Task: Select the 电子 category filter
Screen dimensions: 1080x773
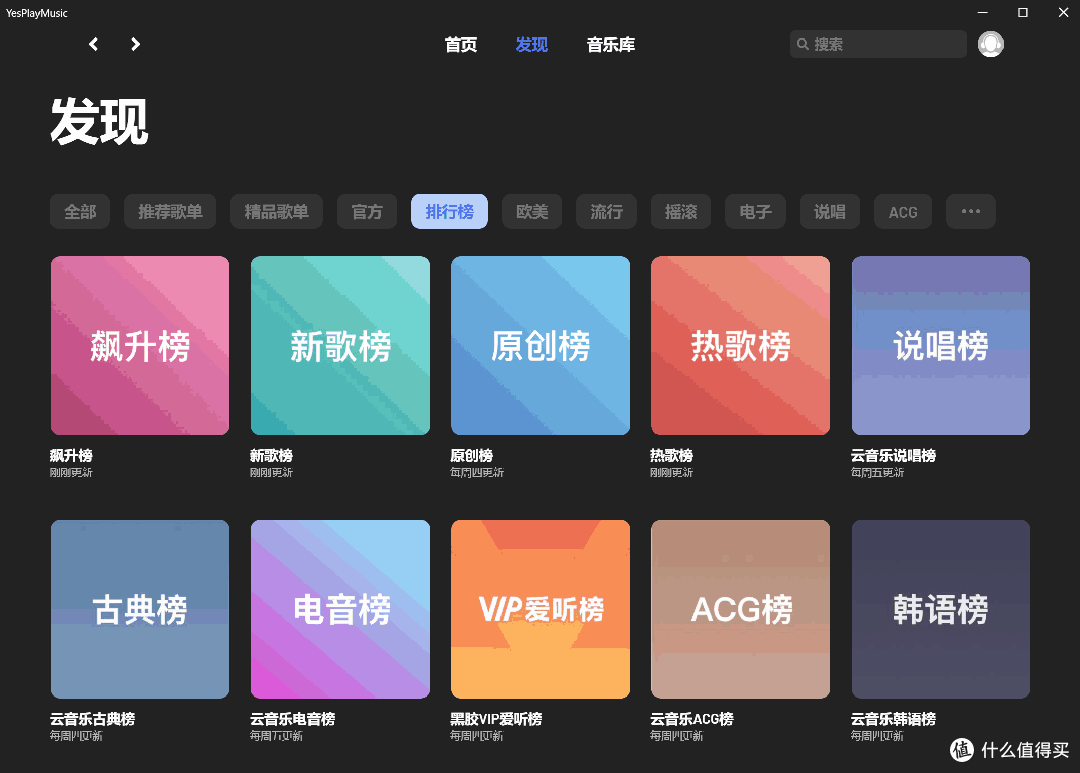Action: click(x=755, y=211)
